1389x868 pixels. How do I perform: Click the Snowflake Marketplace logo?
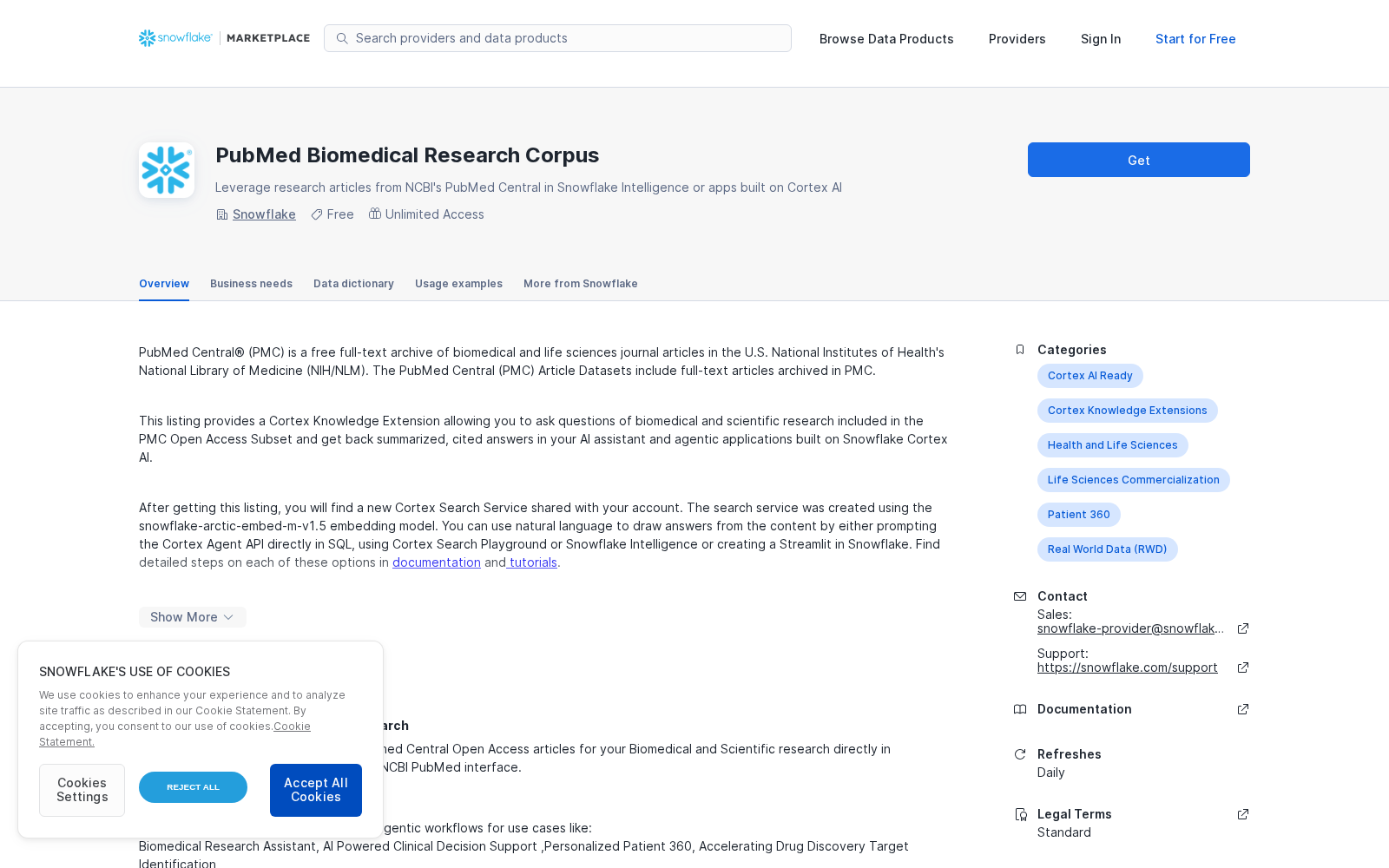224,38
